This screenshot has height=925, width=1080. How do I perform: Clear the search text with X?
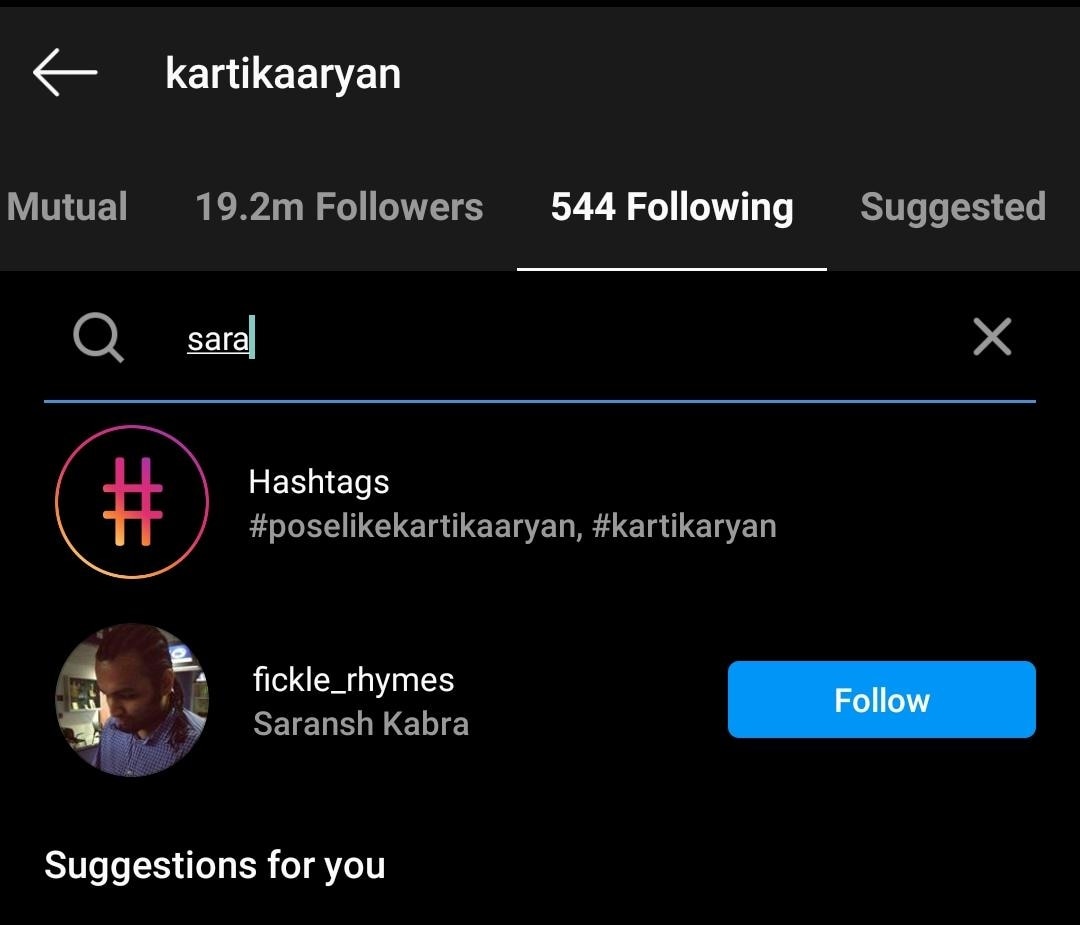992,338
